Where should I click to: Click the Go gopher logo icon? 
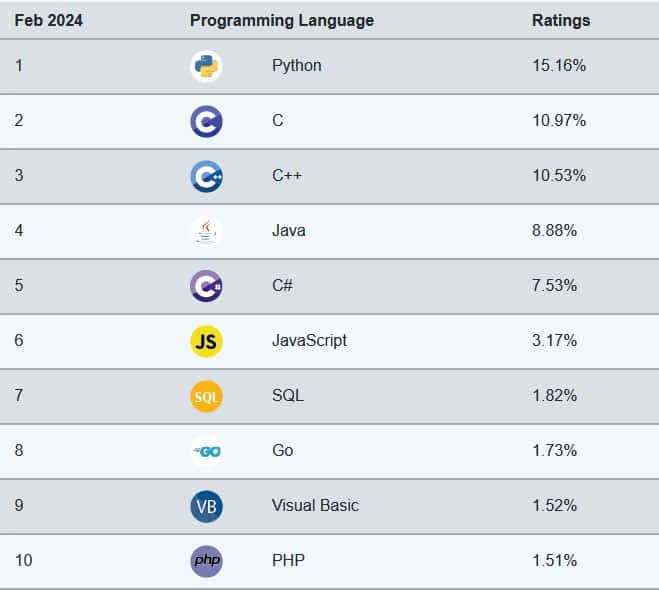(206, 451)
